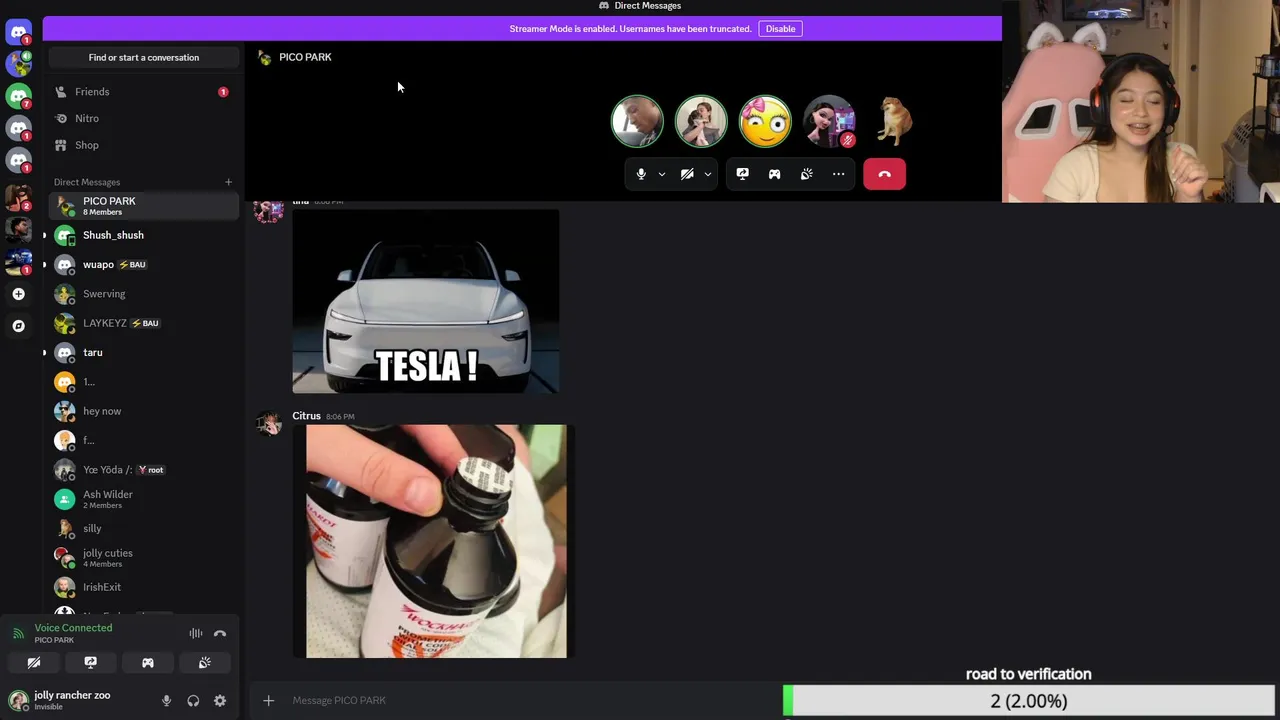Click Citrus avatar in chat
This screenshot has height=720, width=1280.
point(268,424)
